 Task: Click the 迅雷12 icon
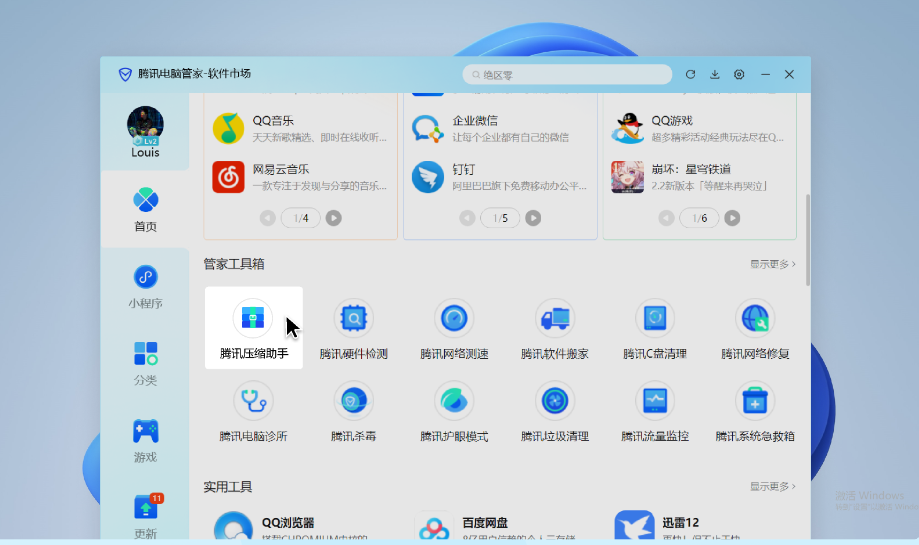(x=634, y=526)
